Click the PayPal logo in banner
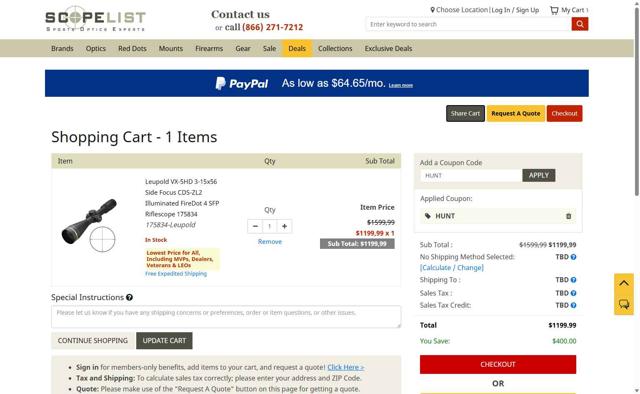Image resolution: width=640 pixels, height=394 pixels. (x=242, y=84)
